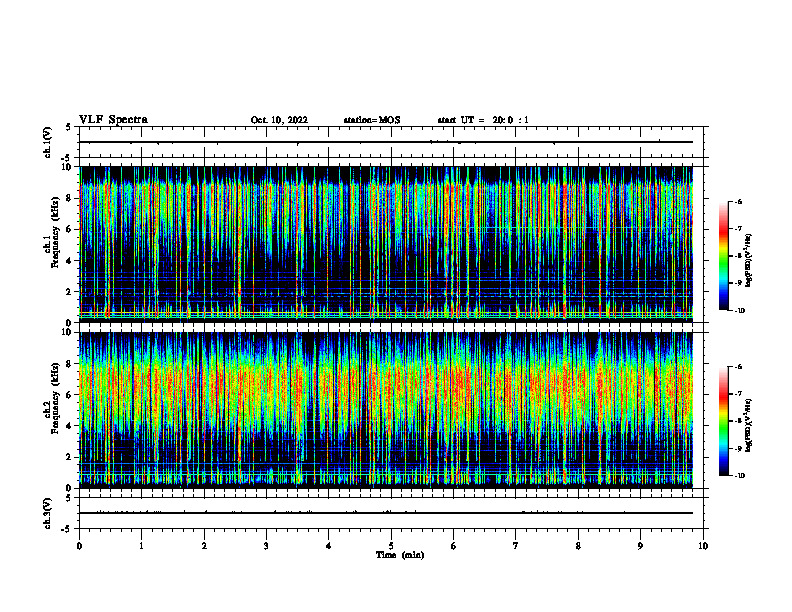Select the date "Oct. 10, 2022"
The height and width of the screenshot is (612, 792).
click(279, 120)
